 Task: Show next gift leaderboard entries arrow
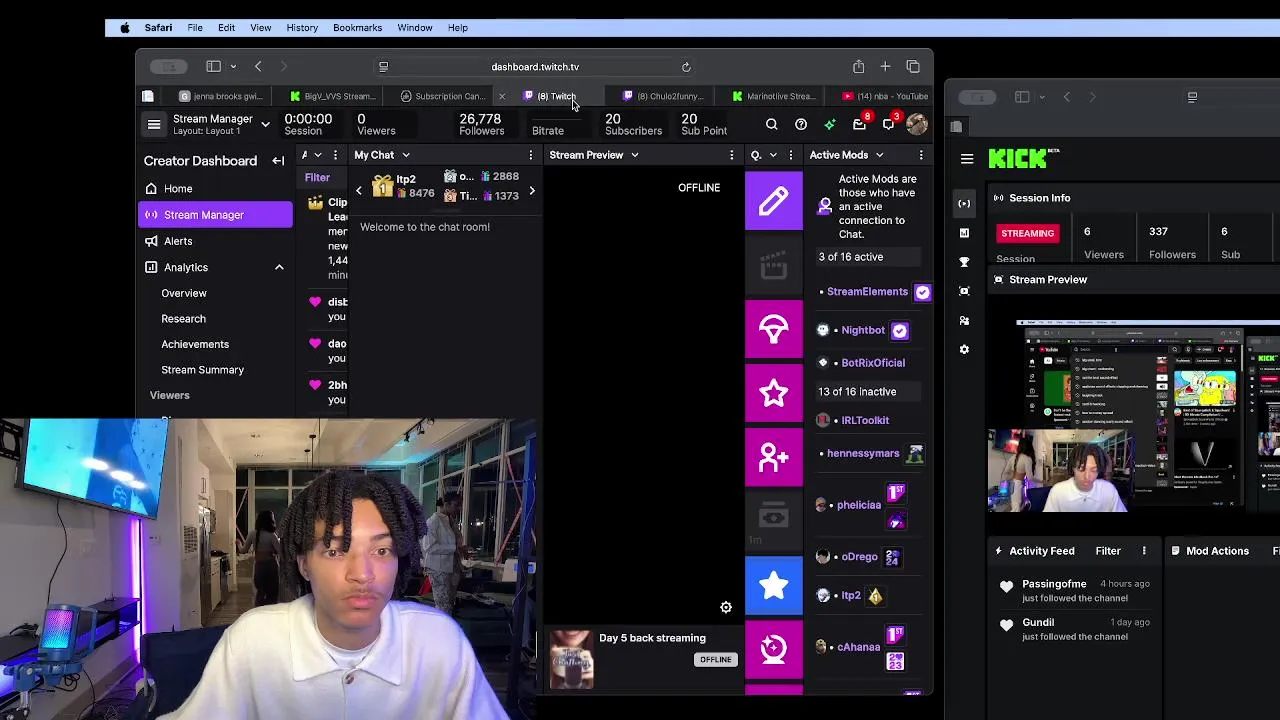[x=532, y=190]
